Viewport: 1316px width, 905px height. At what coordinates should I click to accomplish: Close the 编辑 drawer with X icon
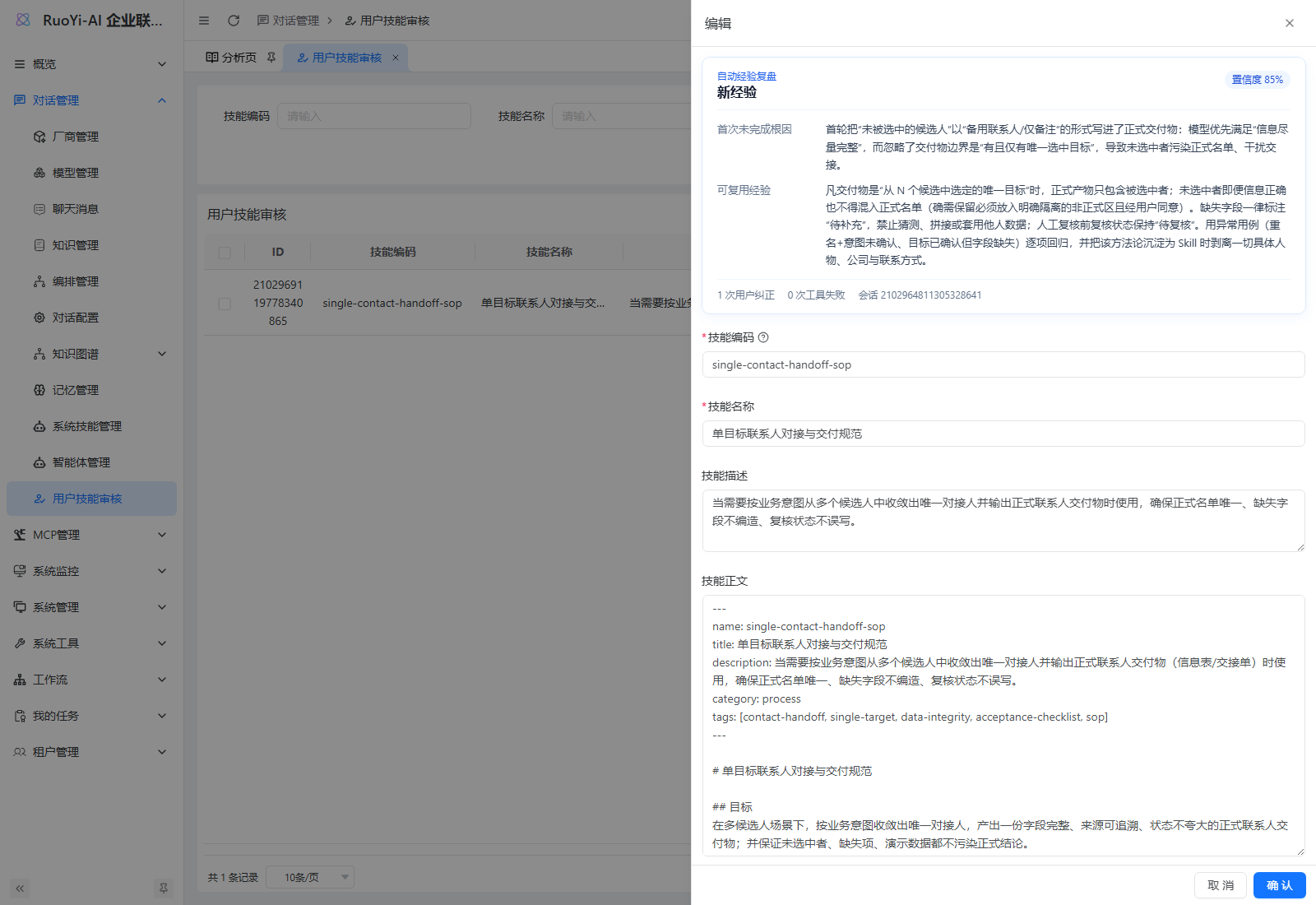point(1290,23)
